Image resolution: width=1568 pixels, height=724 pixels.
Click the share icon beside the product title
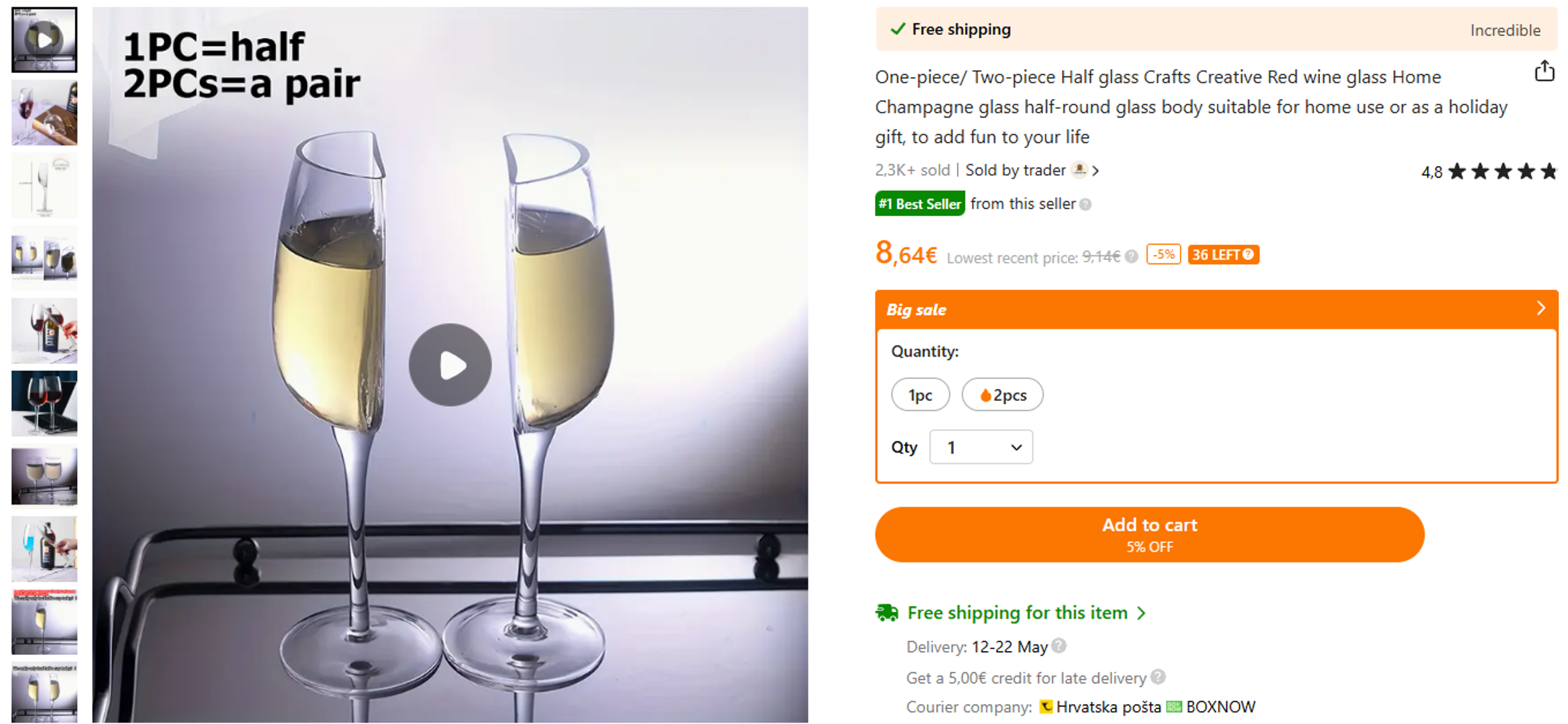coord(1544,71)
